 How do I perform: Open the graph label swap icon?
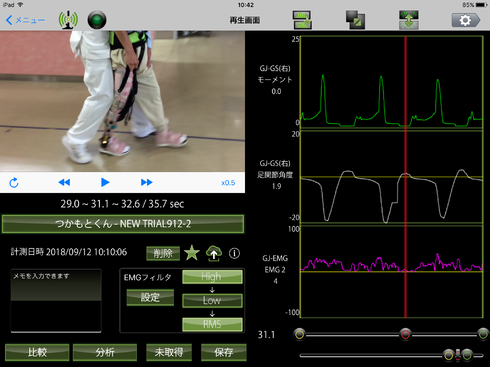(302, 20)
